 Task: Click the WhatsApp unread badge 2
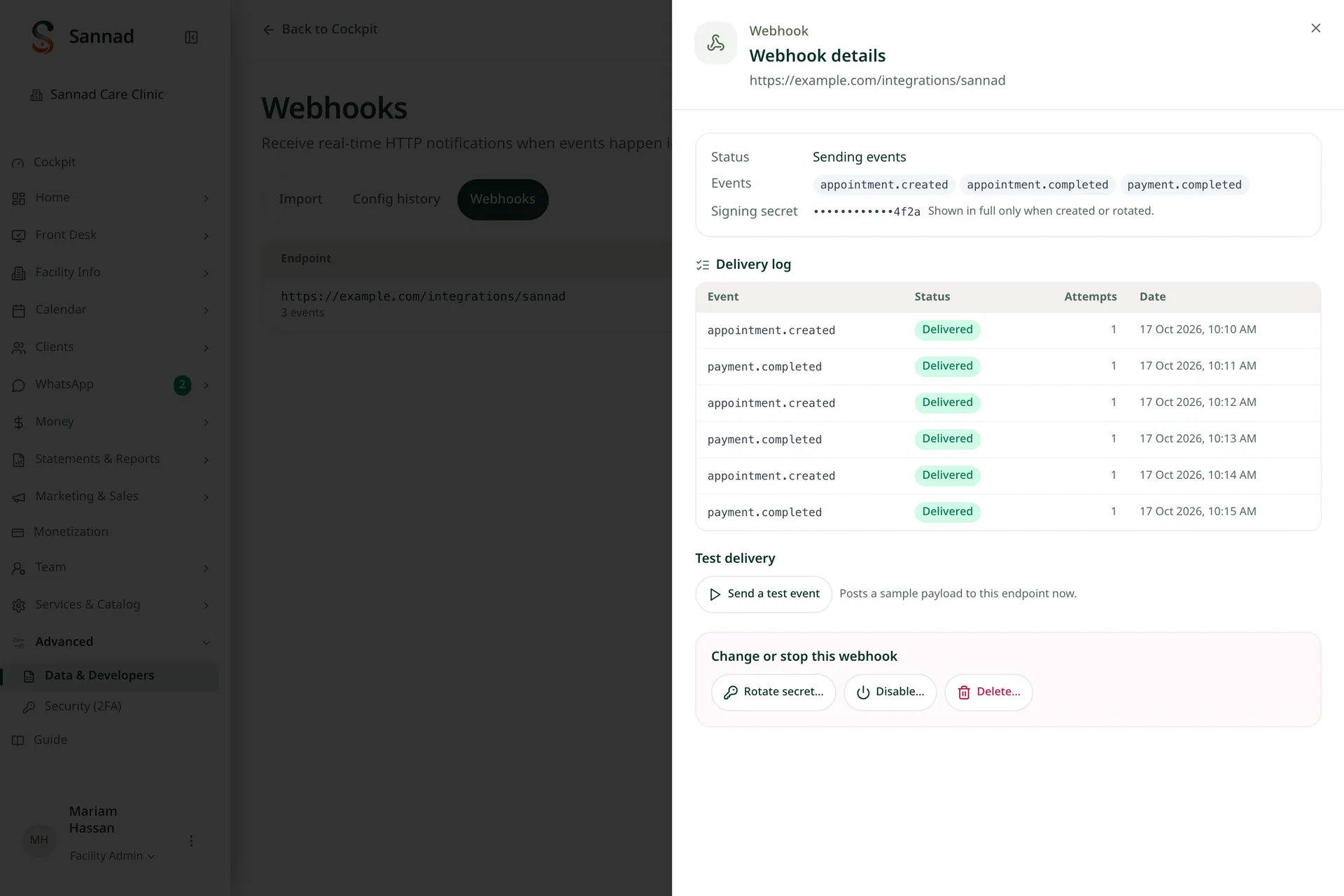tap(182, 384)
